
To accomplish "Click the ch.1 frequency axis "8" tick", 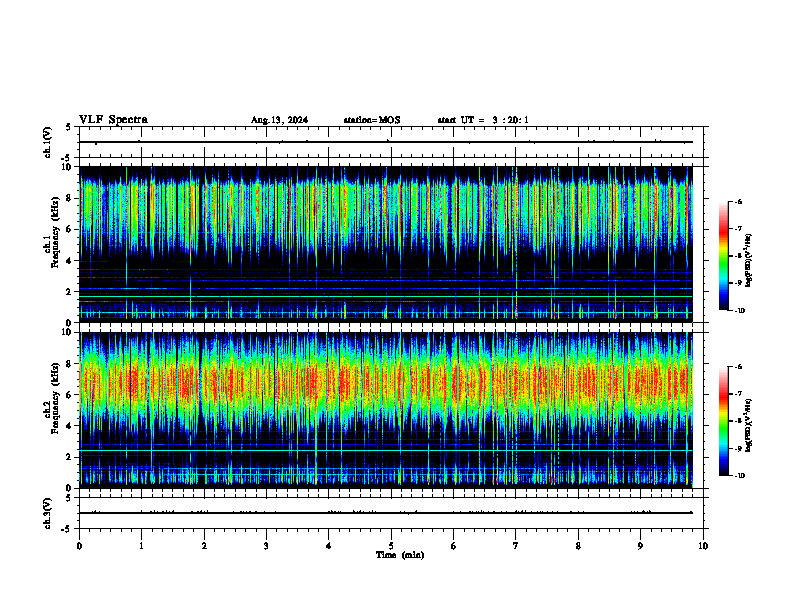I will (x=70, y=198).
